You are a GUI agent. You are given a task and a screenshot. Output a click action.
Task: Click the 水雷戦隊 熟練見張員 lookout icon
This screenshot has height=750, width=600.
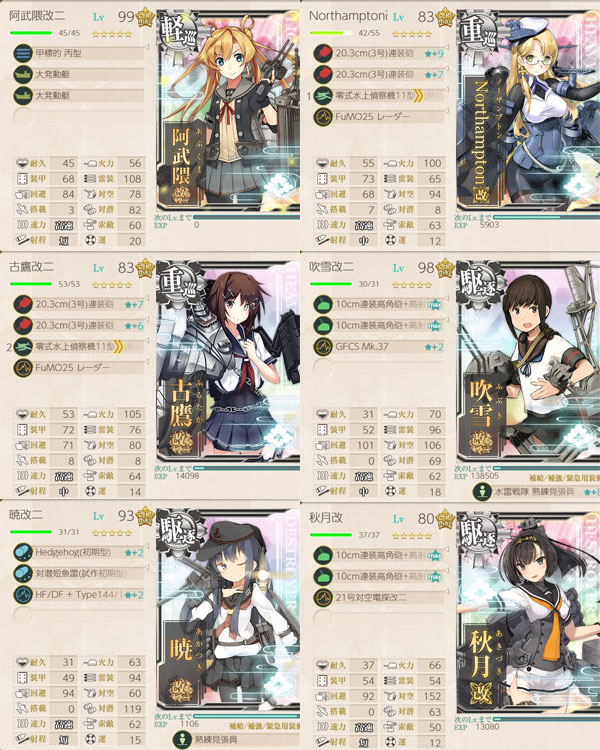(x=482, y=491)
